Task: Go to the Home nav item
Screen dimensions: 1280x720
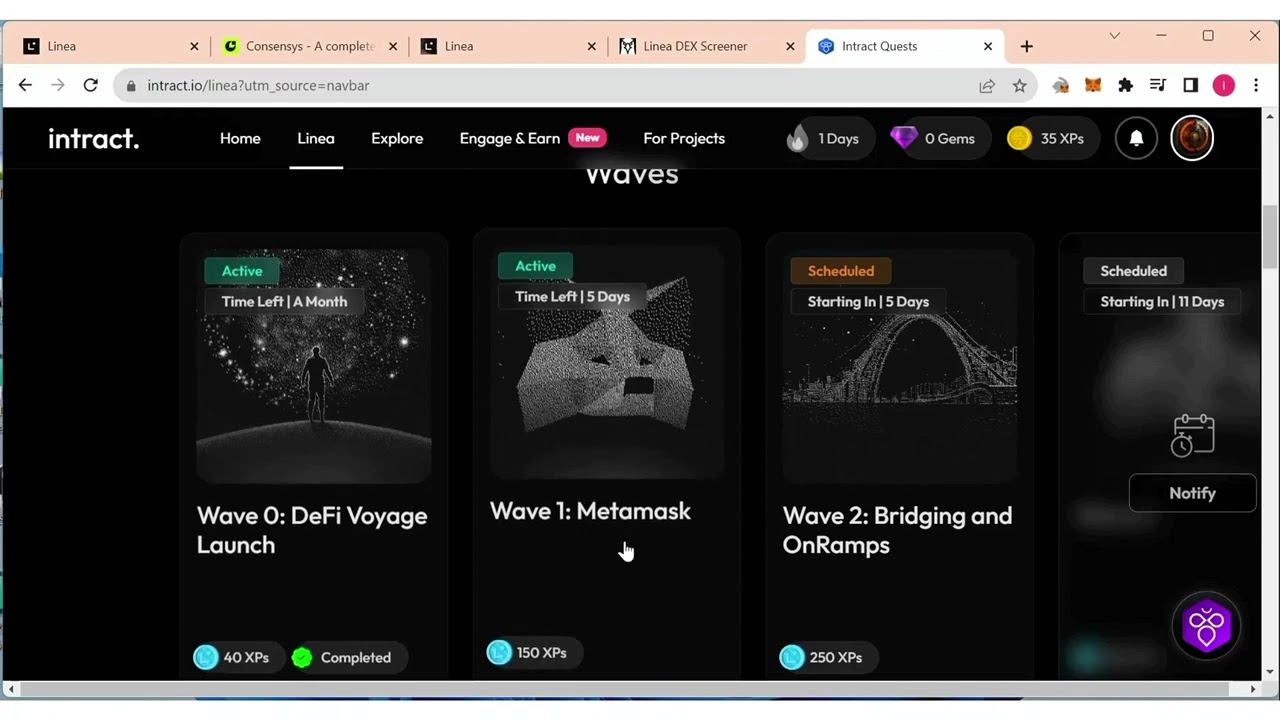Action: click(240, 139)
